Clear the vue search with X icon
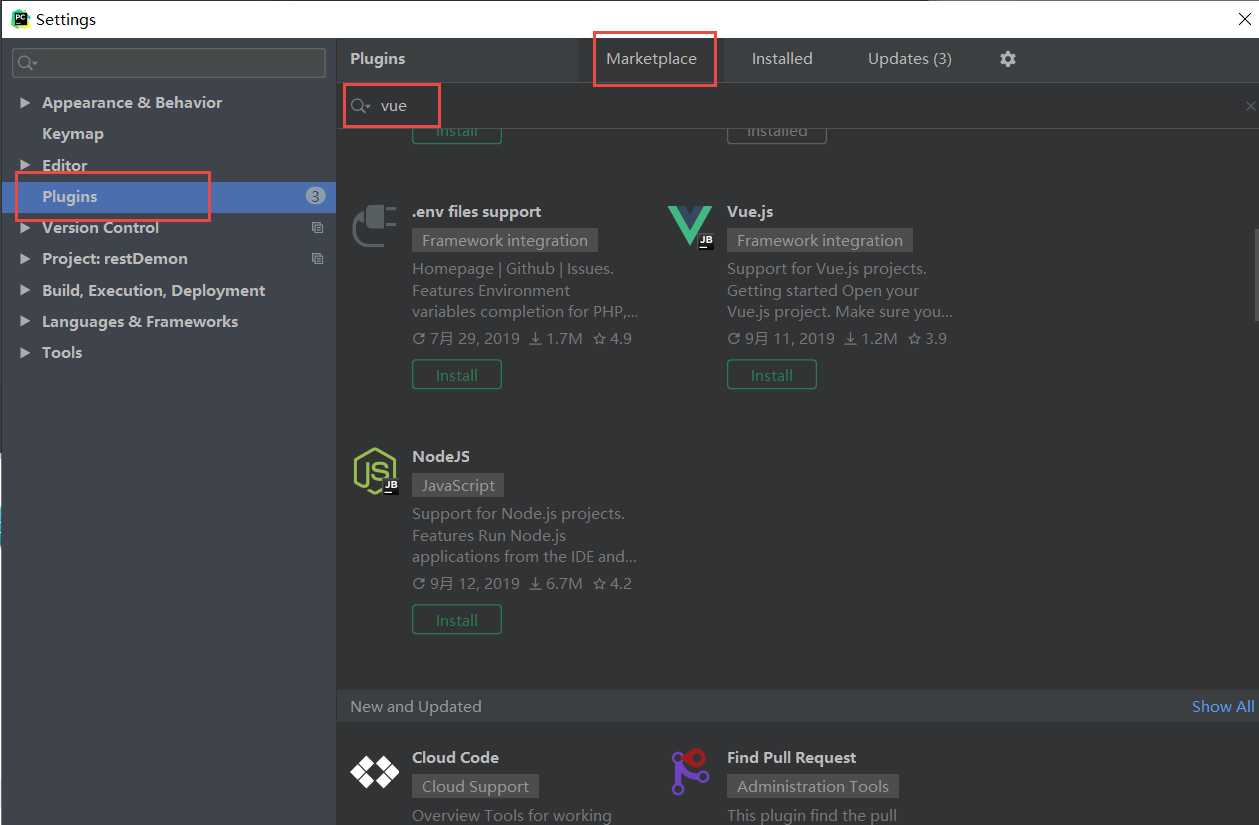The image size is (1259, 825). point(1250,105)
